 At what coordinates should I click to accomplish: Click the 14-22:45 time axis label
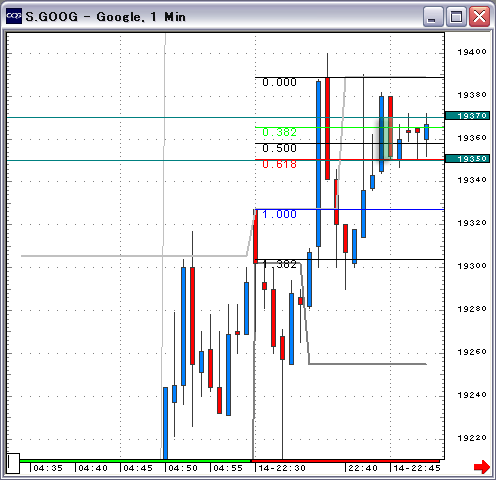click(x=417, y=468)
